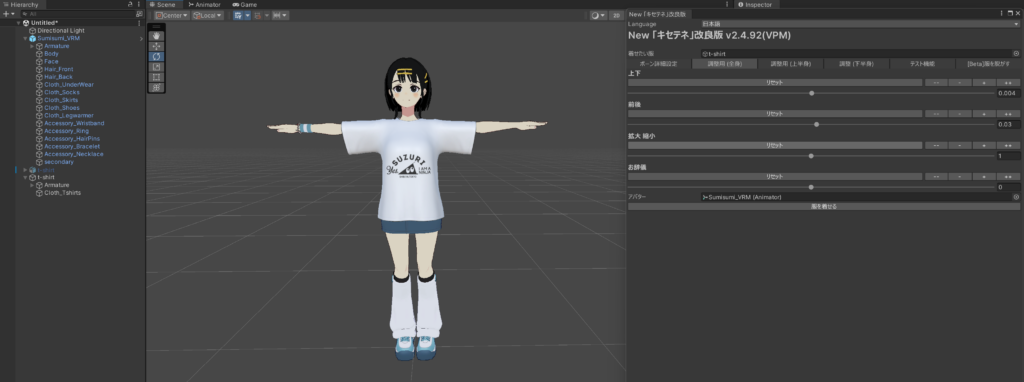This screenshot has width=1024, height=382.
Task: Click the 服を着せる button
Action: tap(824, 206)
